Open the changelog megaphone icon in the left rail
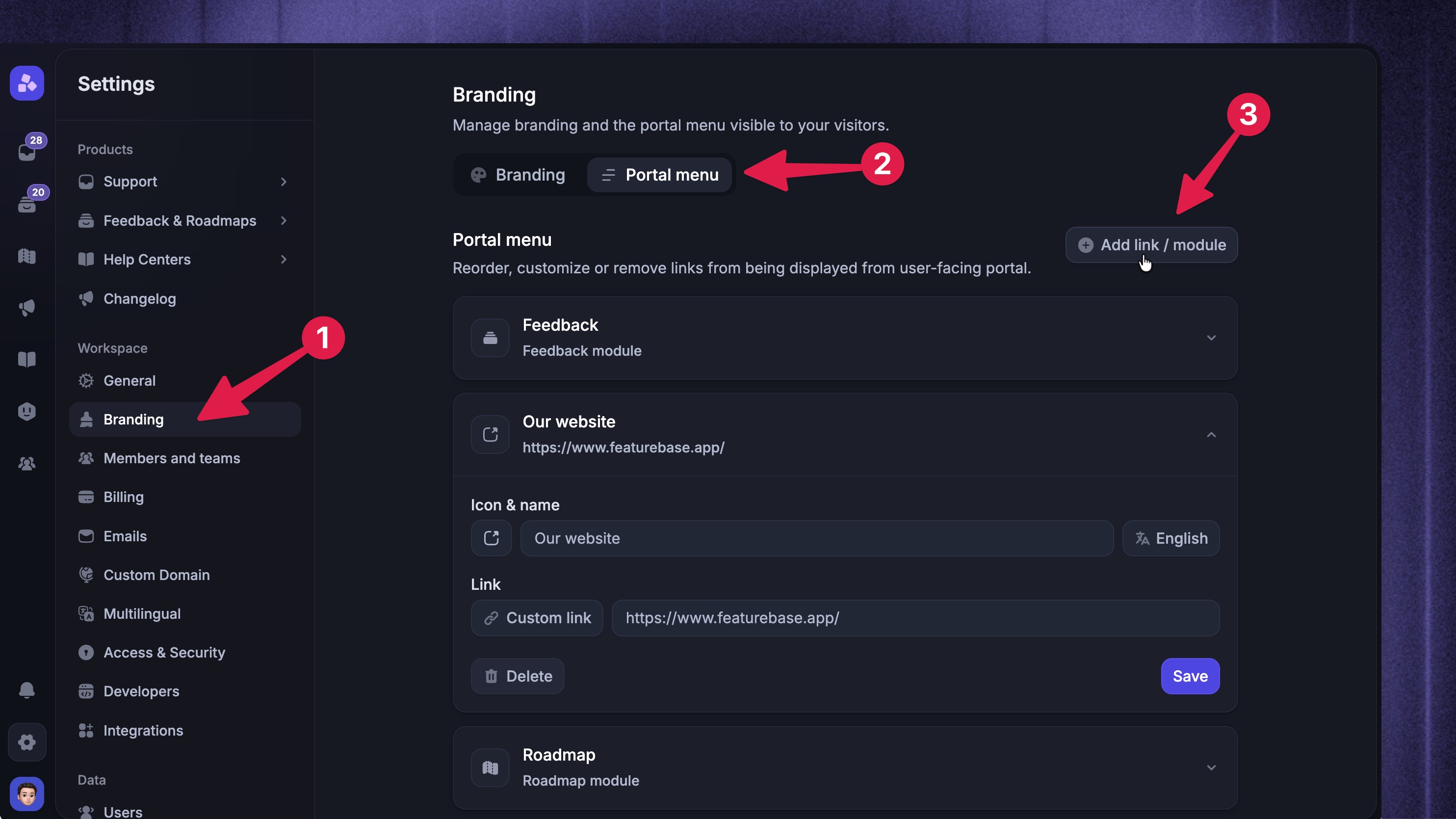Image resolution: width=1456 pixels, height=819 pixels. click(26, 308)
